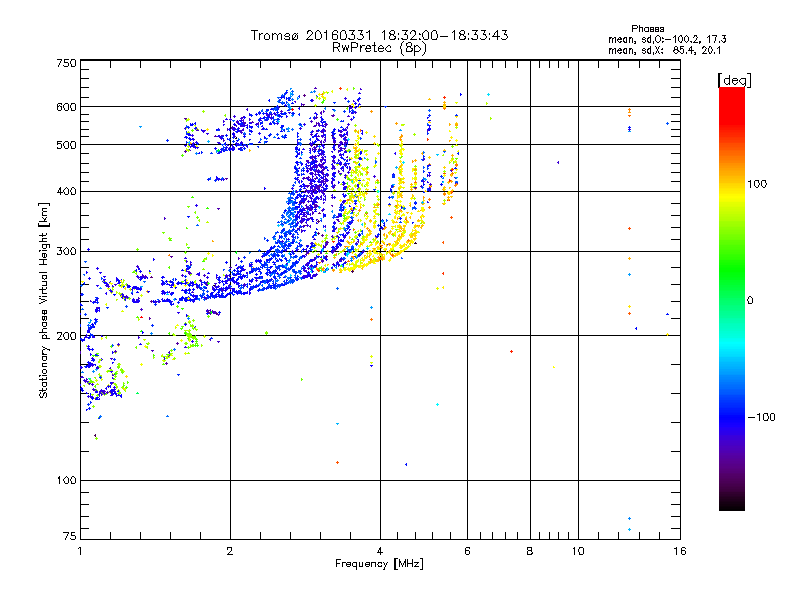This screenshot has height=600, width=800.
Task: Click the x-axis tick label '4'
Action: point(380,551)
